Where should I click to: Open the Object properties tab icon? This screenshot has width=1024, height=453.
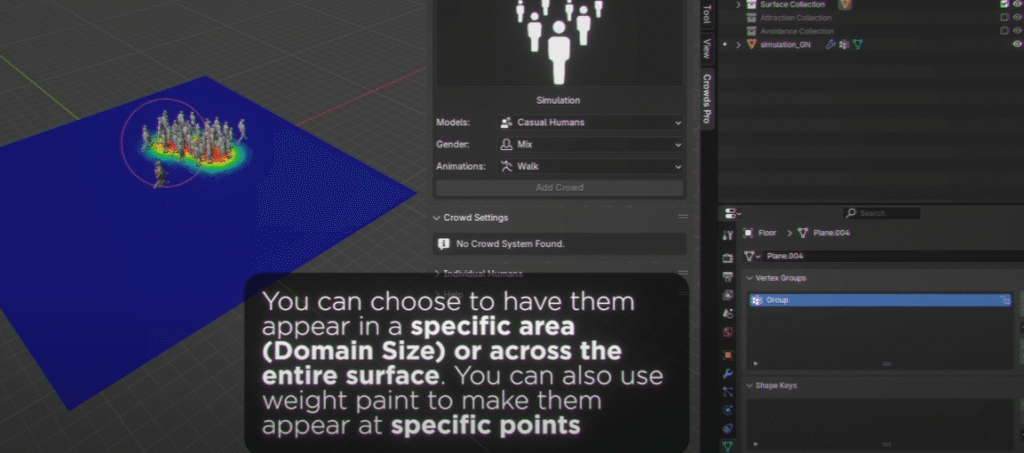(727, 352)
